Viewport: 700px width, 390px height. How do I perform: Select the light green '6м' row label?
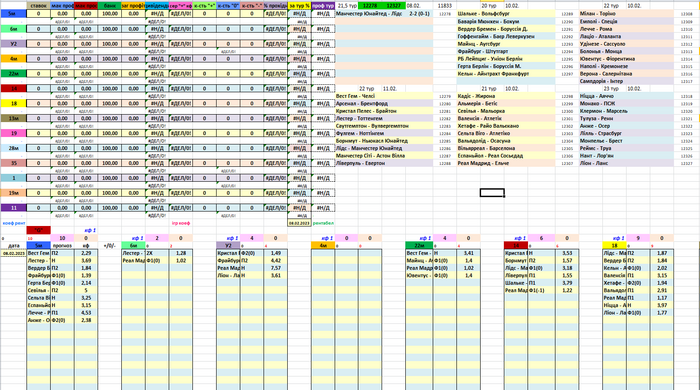pyautogui.click(x=13, y=29)
